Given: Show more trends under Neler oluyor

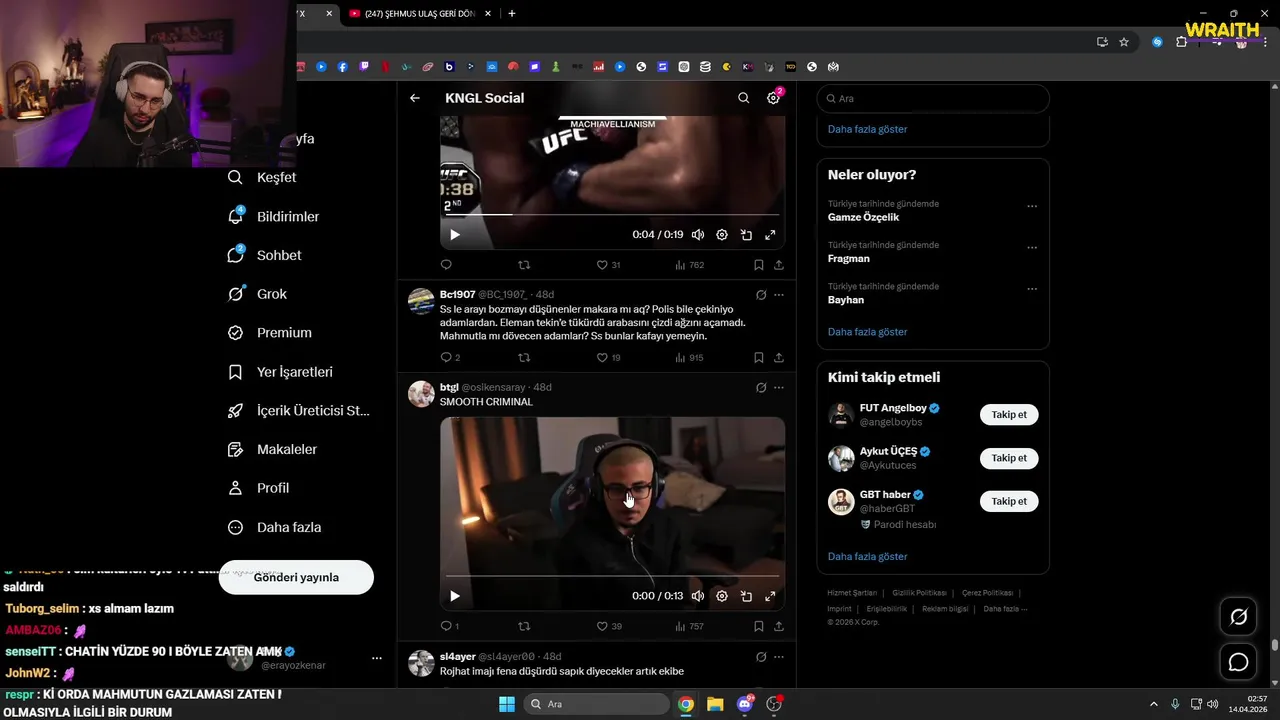Looking at the screenshot, I should point(867,332).
